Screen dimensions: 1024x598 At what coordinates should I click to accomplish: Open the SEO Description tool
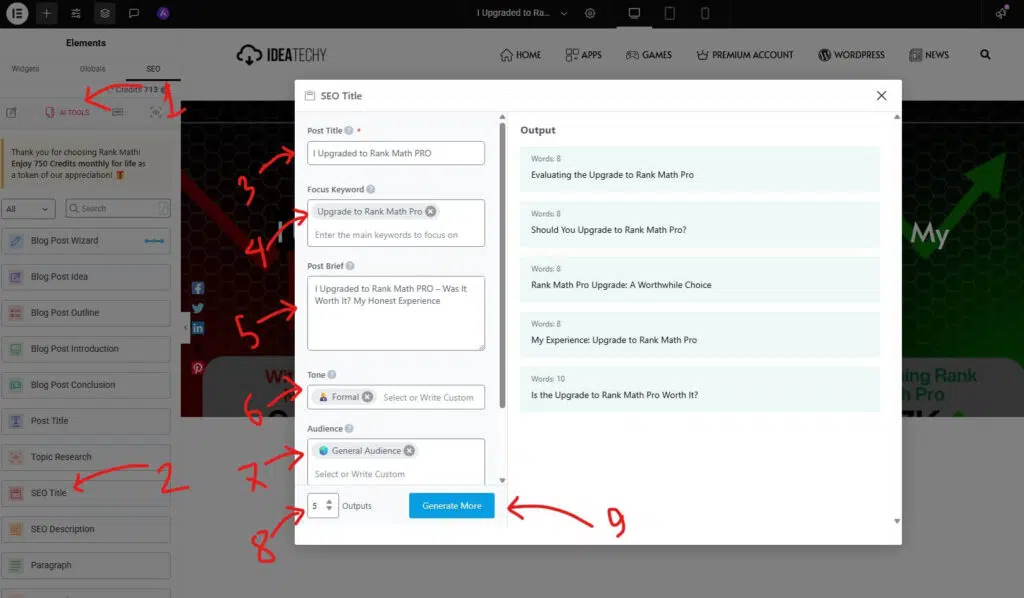[86, 529]
